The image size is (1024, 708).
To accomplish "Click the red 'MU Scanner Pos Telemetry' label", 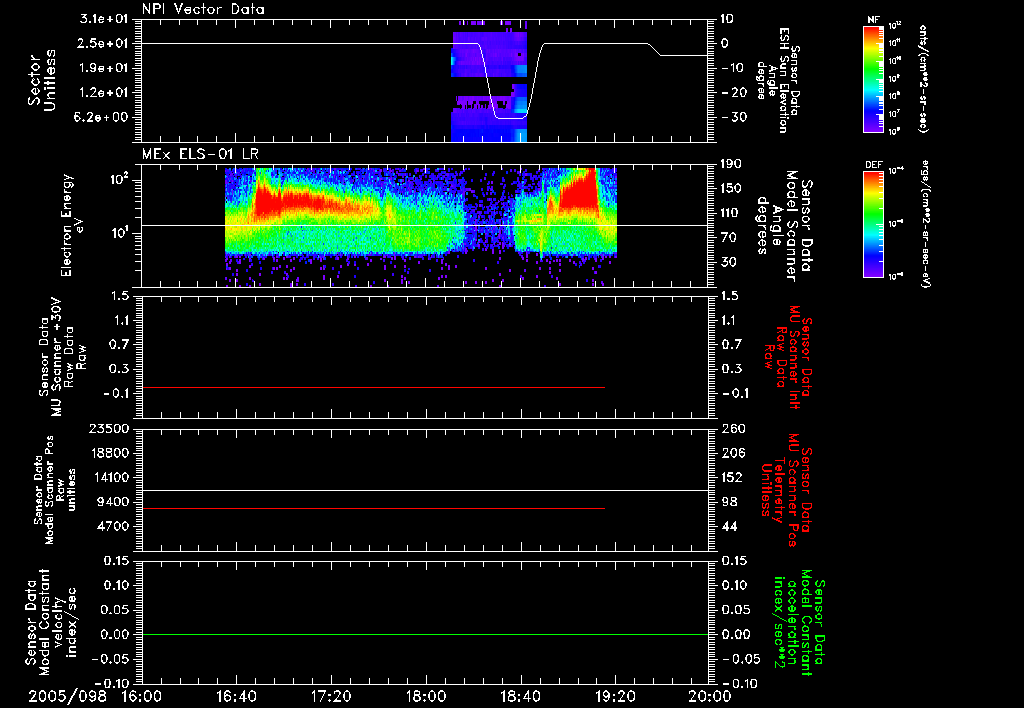I will (788, 490).
